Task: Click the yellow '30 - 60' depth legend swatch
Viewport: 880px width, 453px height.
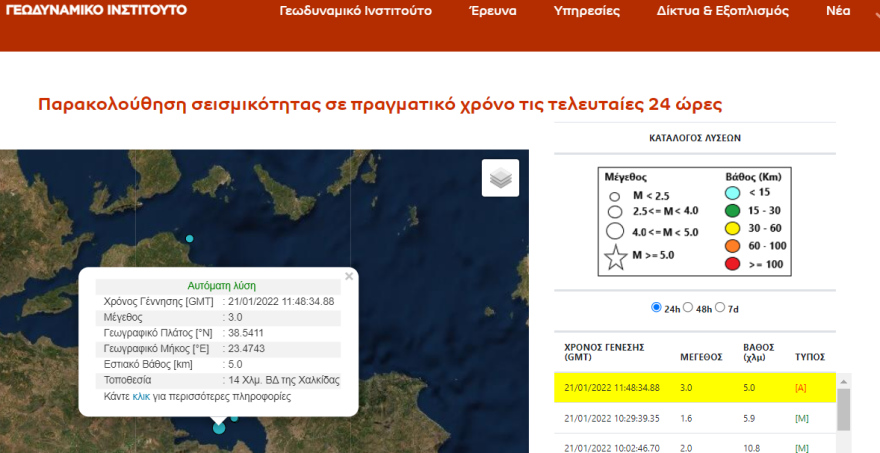Action: [x=732, y=228]
